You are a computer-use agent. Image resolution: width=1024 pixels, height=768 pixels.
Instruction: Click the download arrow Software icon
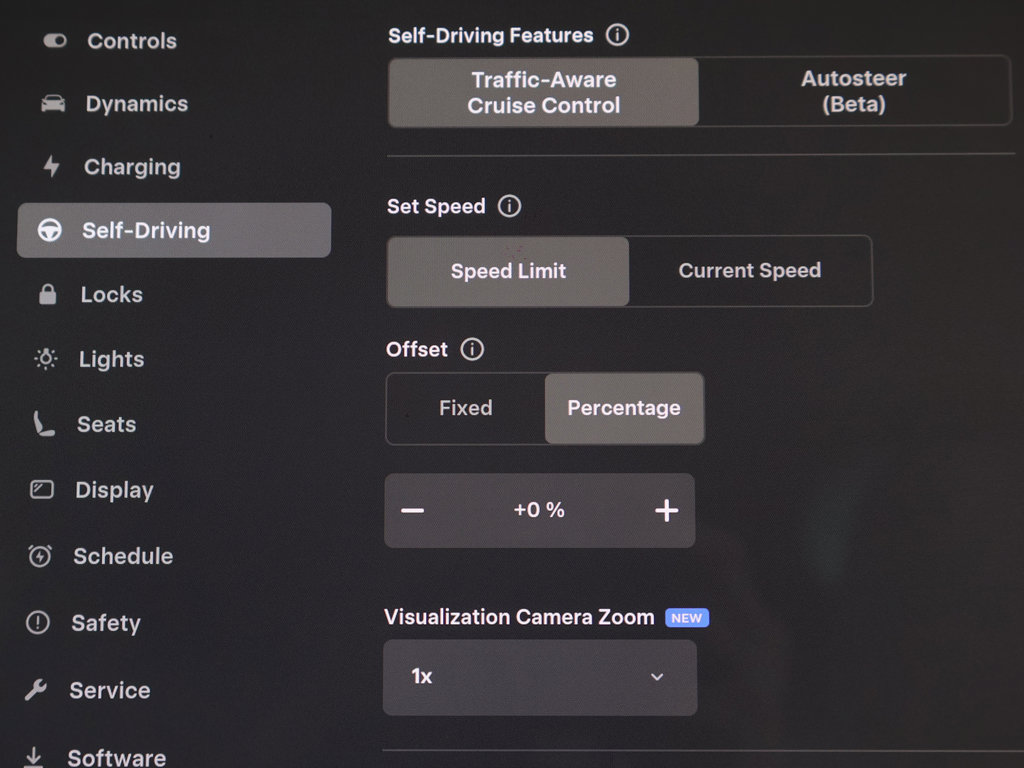click(33, 757)
